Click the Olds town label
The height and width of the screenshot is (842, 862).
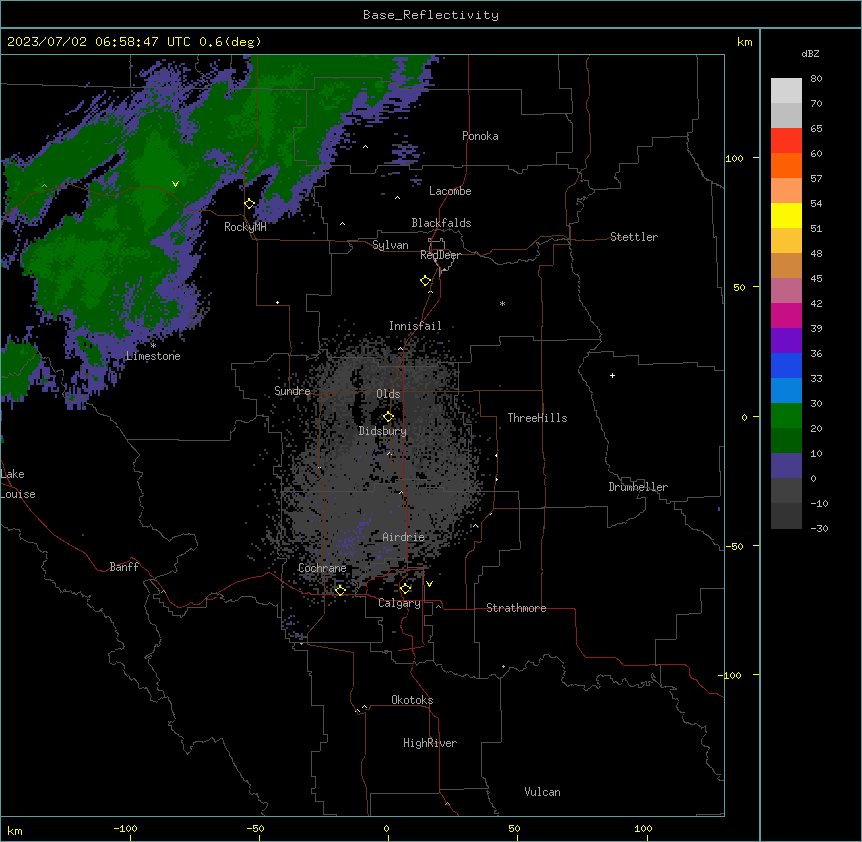pos(388,394)
